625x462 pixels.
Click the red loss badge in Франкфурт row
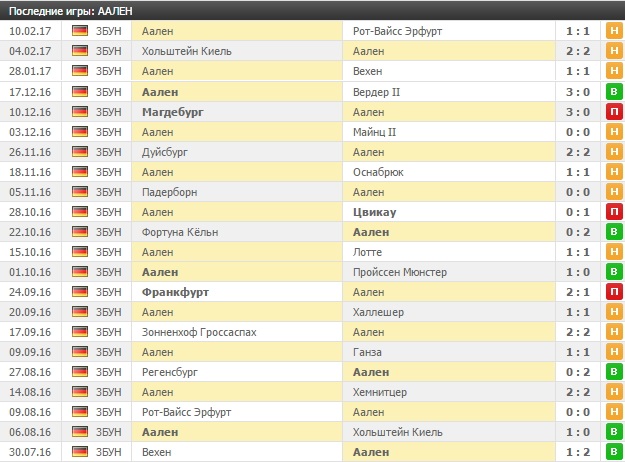click(614, 292)
